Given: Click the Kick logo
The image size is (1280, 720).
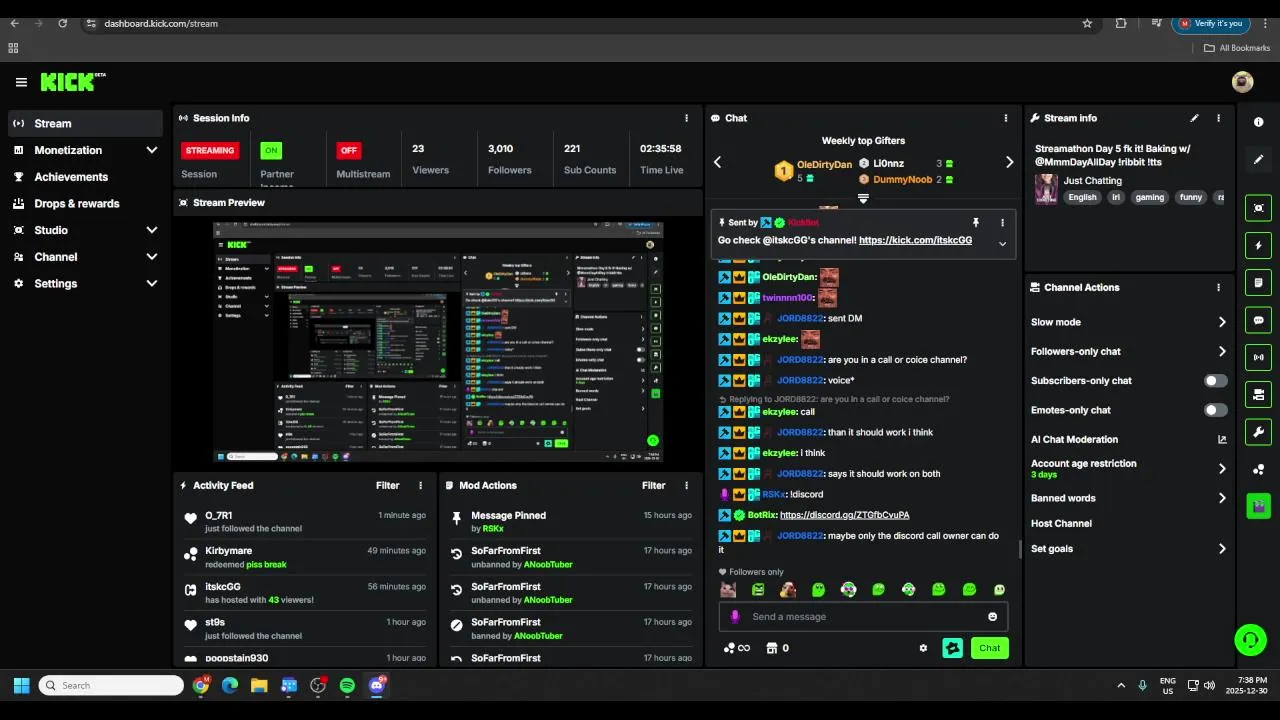Looking at the screenshot, I should click(x=72, y=82).
